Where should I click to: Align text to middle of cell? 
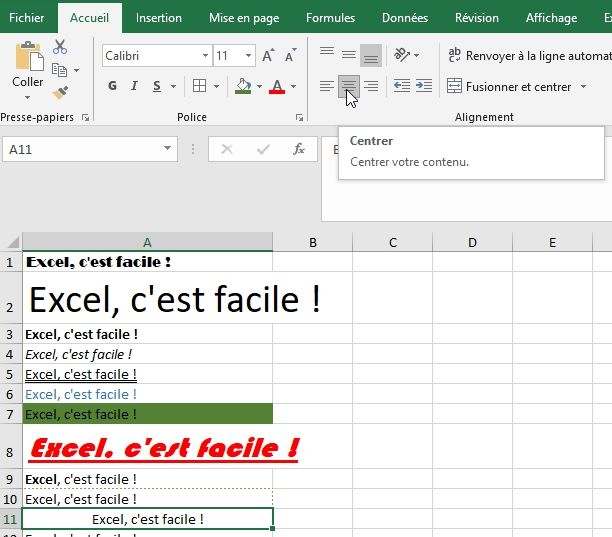349,55
